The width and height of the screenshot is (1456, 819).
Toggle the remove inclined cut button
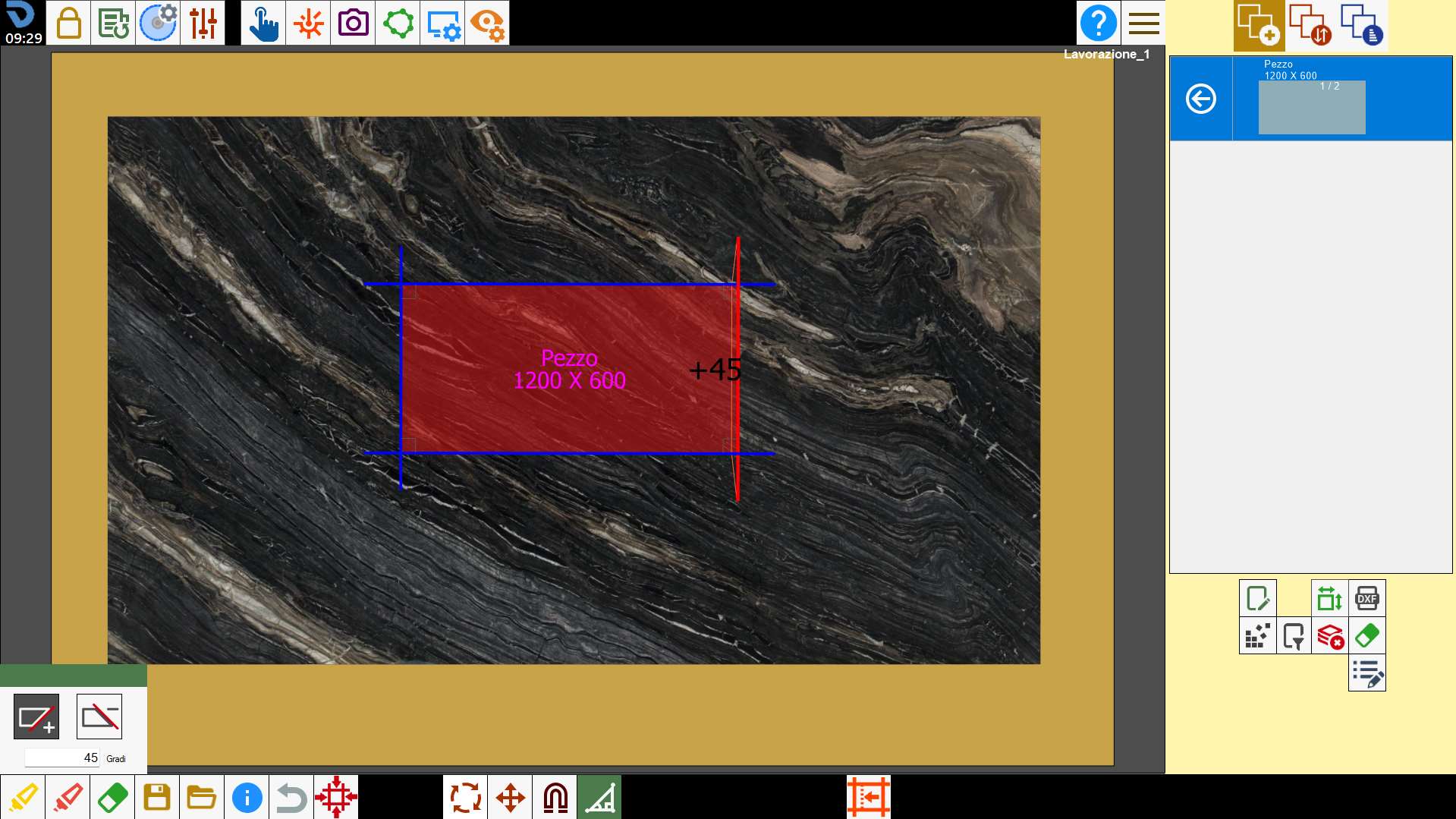coord(99,717)
